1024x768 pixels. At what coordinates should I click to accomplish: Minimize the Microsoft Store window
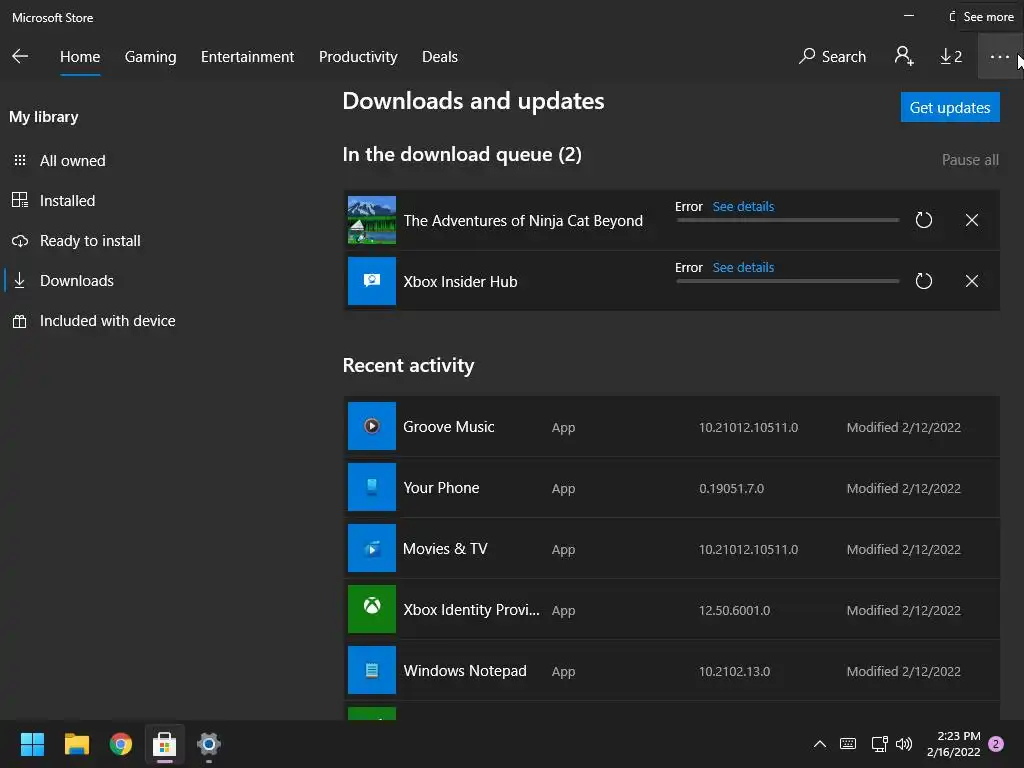(908, 16)
